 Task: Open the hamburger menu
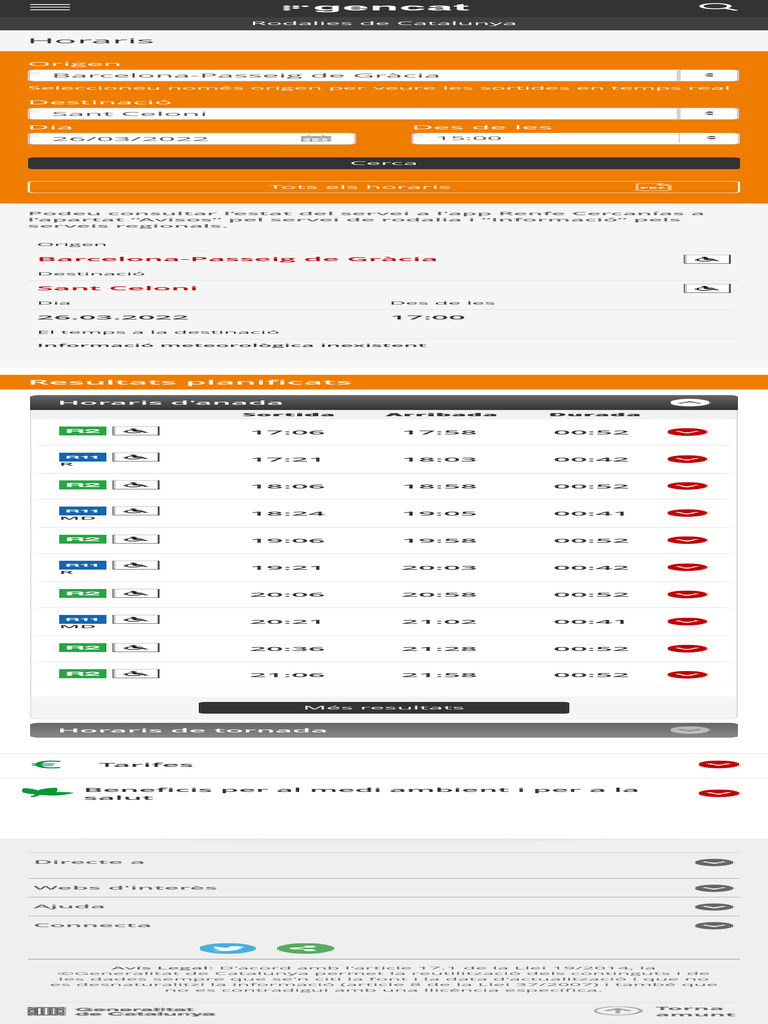(x=50, y=7)
